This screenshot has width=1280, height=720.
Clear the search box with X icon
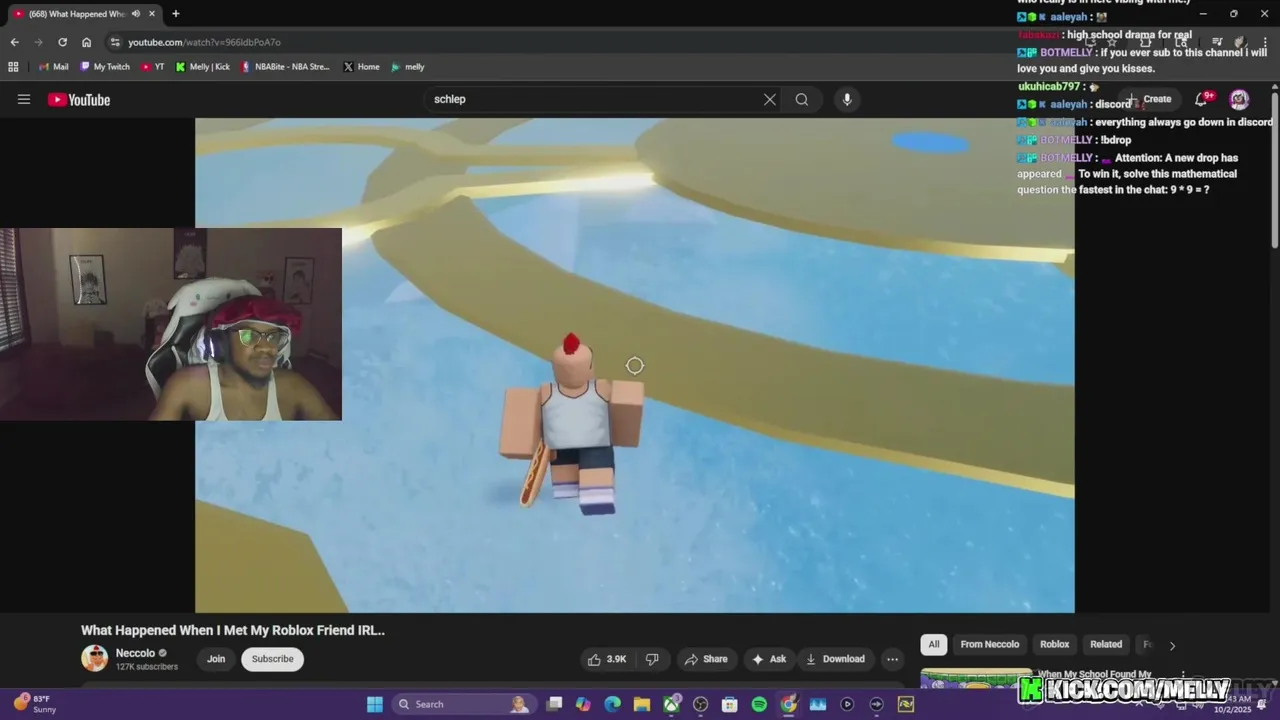tap(770, 99)
